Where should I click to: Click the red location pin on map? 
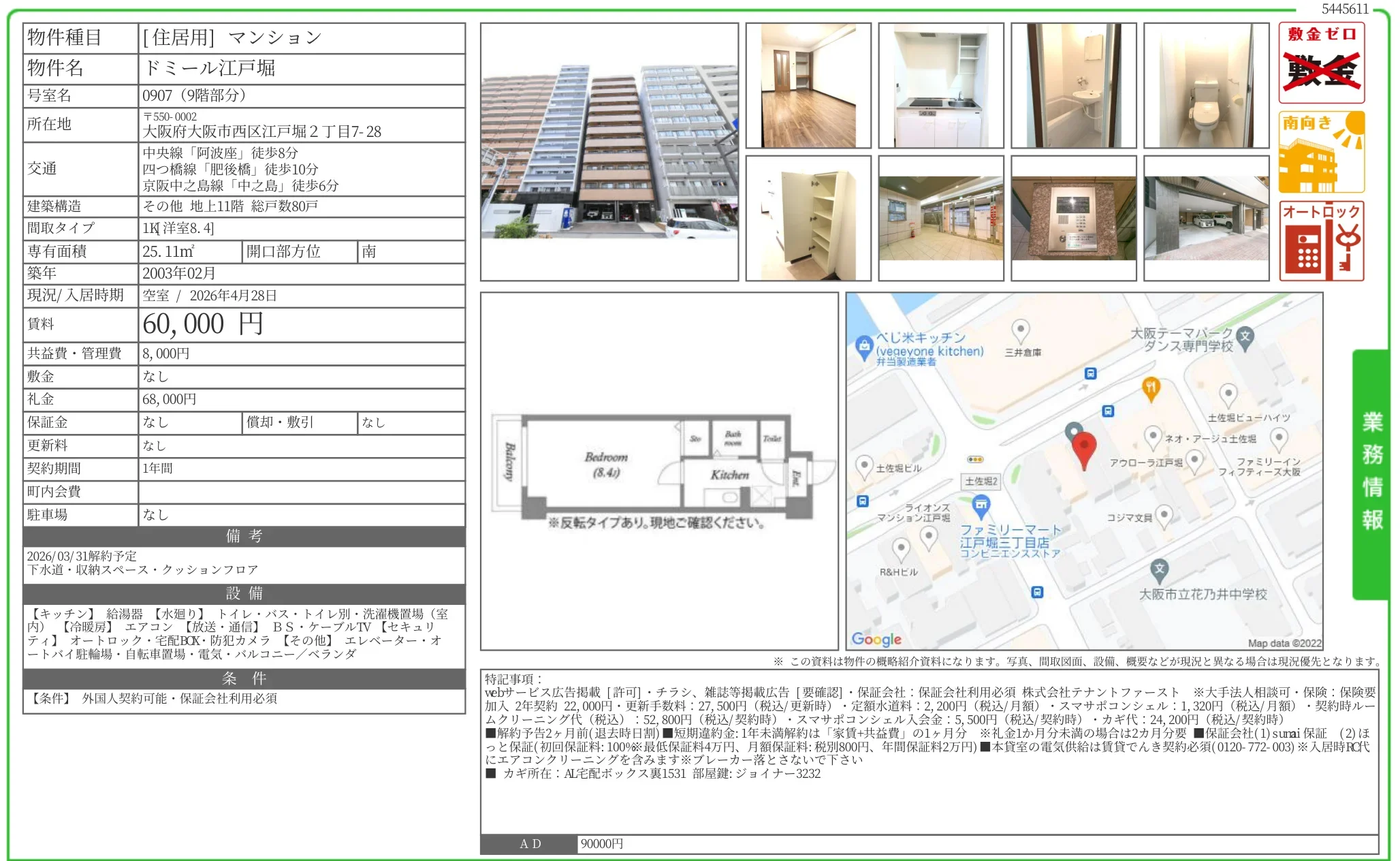pyautogui.click(x=1083, y=448)
